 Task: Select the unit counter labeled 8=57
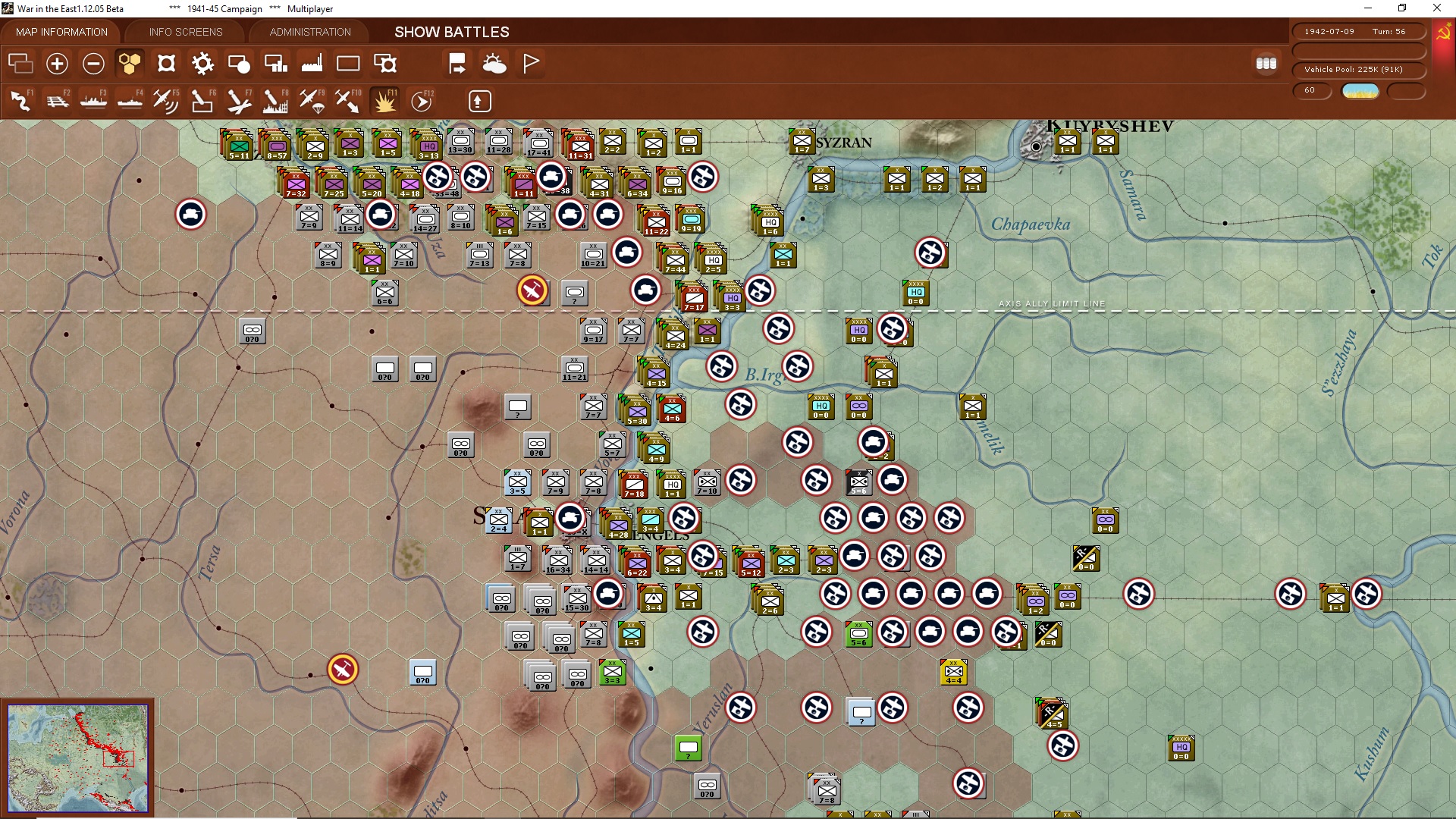[x=277, y=146]
